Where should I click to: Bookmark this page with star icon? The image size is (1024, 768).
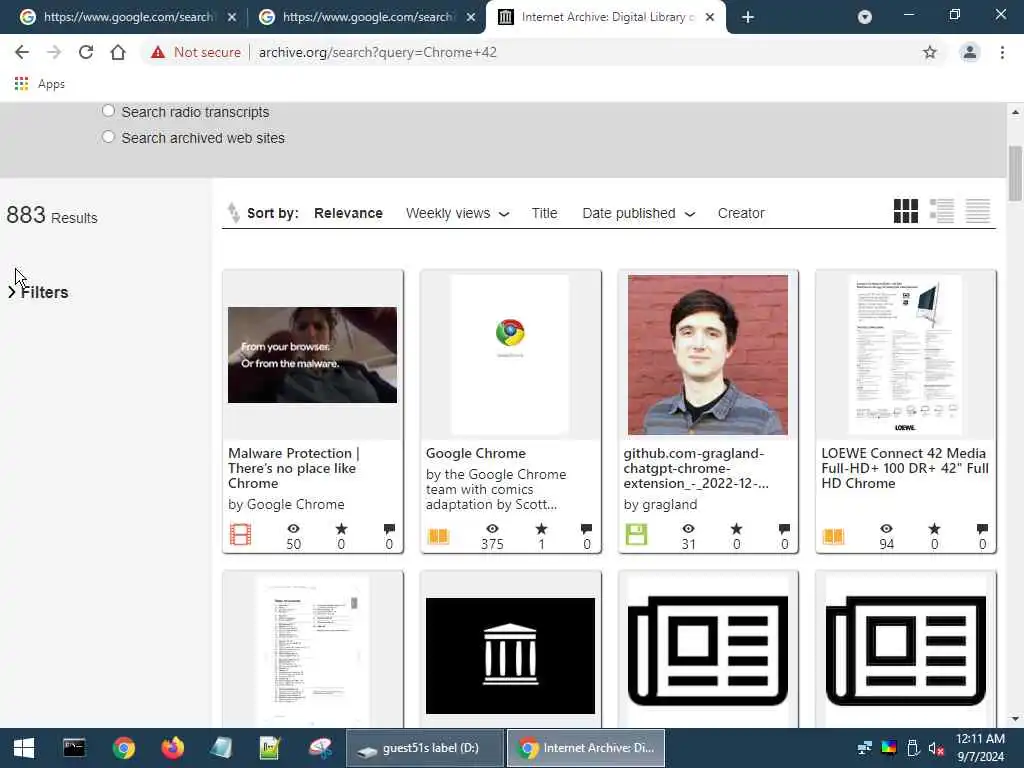point(930,52)
